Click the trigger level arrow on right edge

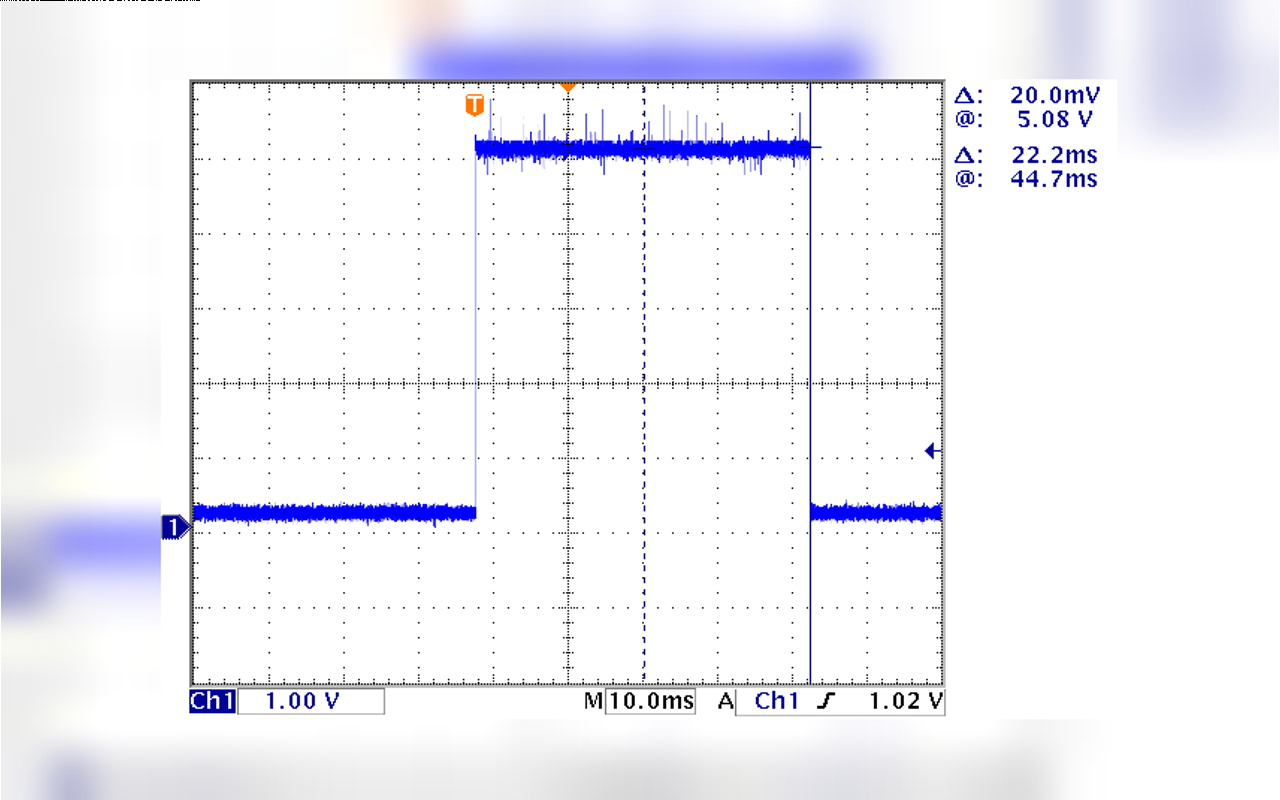click(x=933, y=451)
